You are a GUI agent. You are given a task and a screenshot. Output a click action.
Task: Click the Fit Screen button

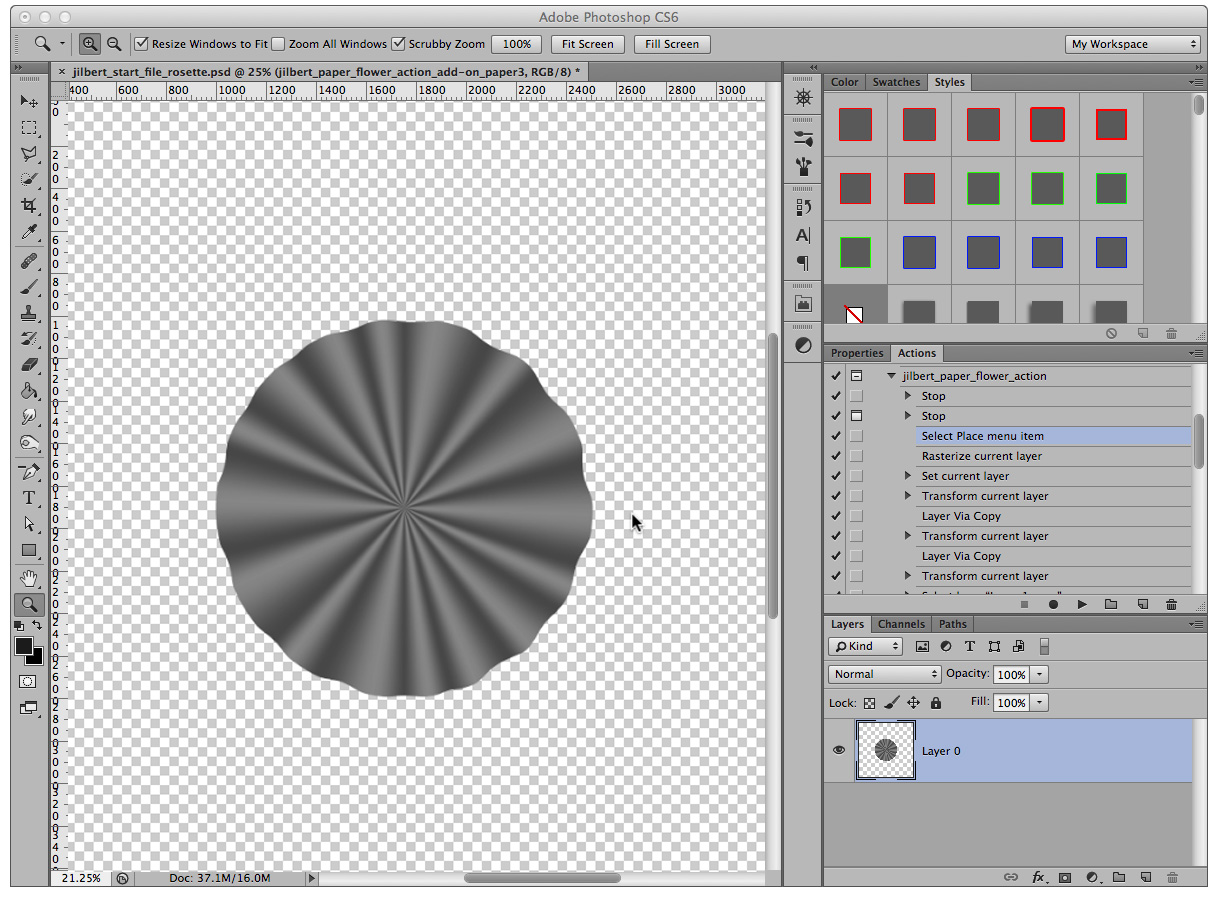[588, 44]
